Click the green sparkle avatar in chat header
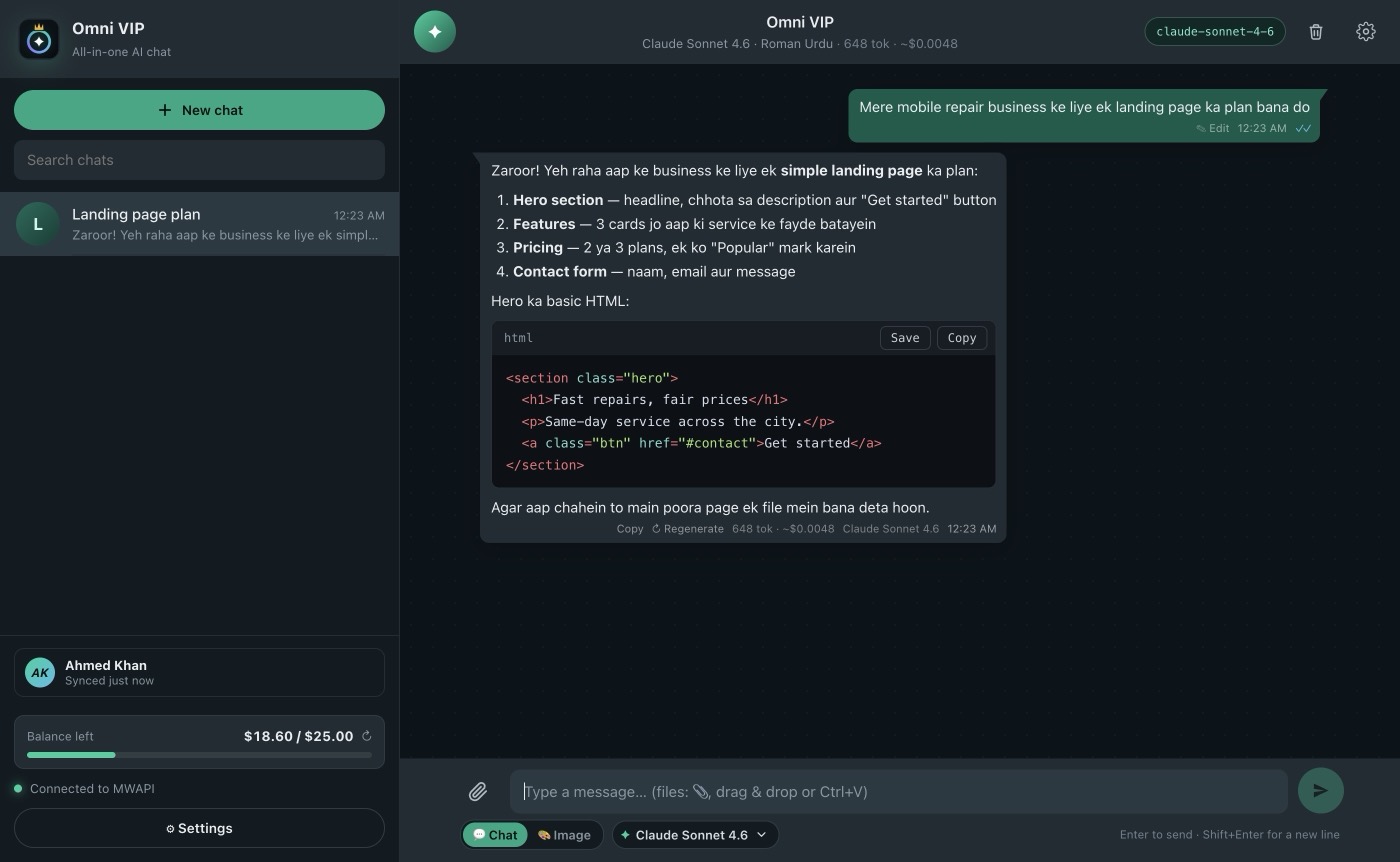The image size is (1400, 862). click(x=435, y=31)
